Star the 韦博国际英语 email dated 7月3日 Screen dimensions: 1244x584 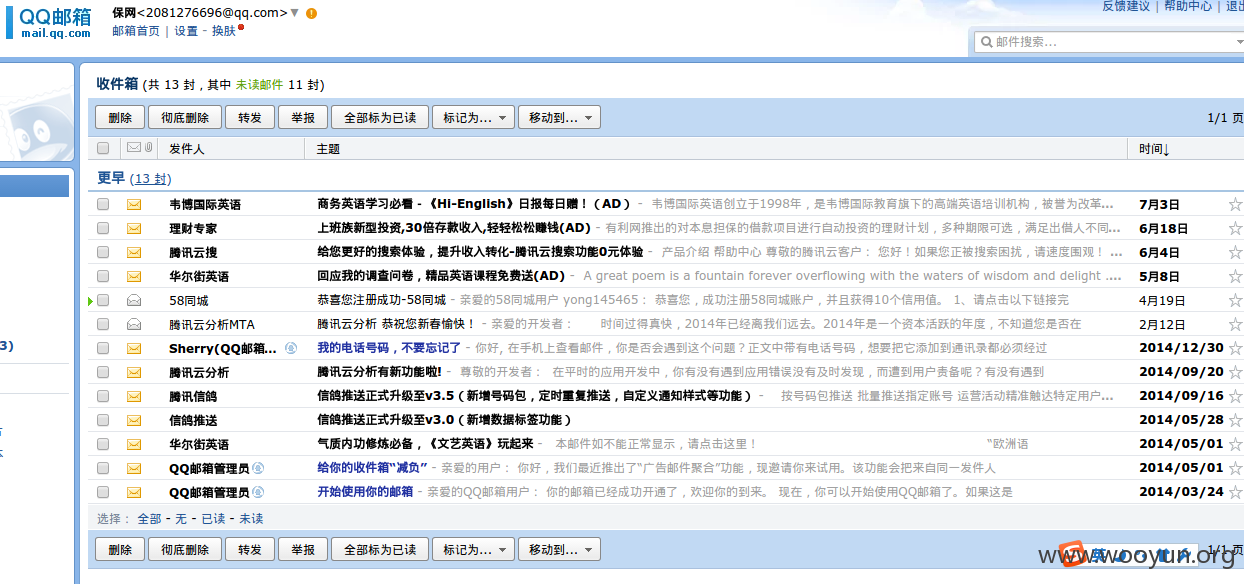pos(1235,204)
